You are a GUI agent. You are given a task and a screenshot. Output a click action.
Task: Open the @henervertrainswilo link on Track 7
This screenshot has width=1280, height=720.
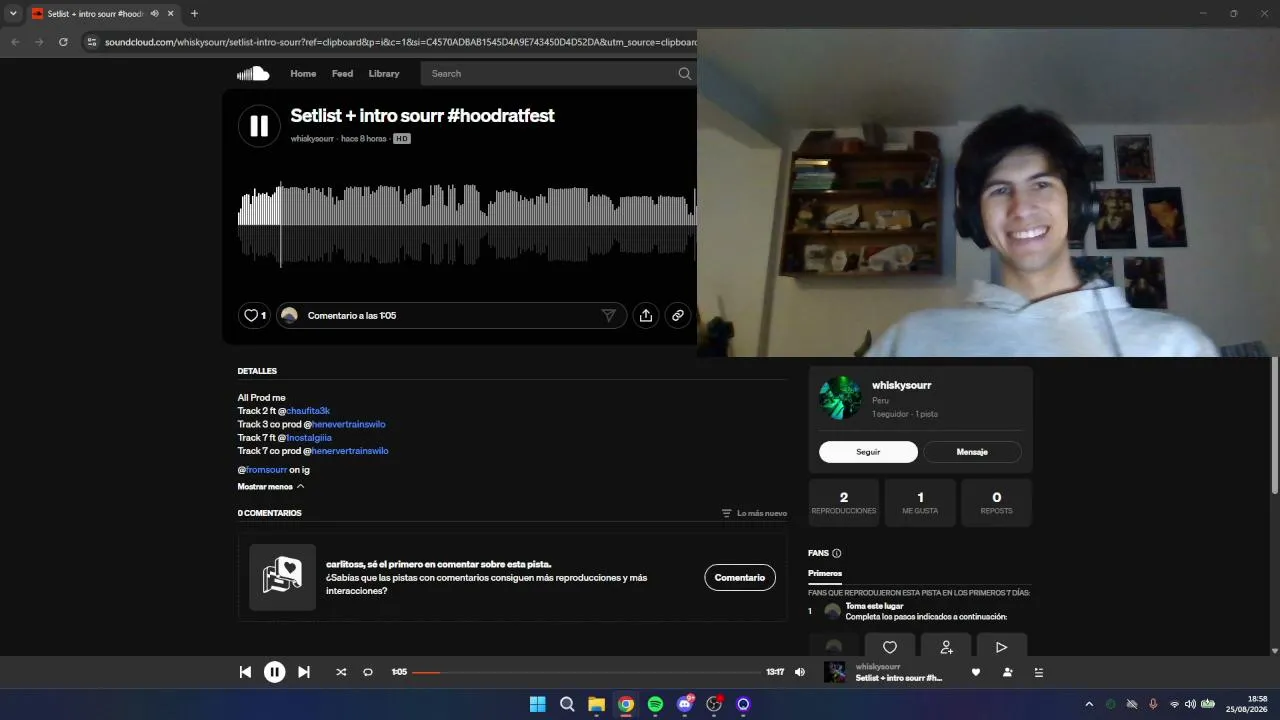(349, 451)
